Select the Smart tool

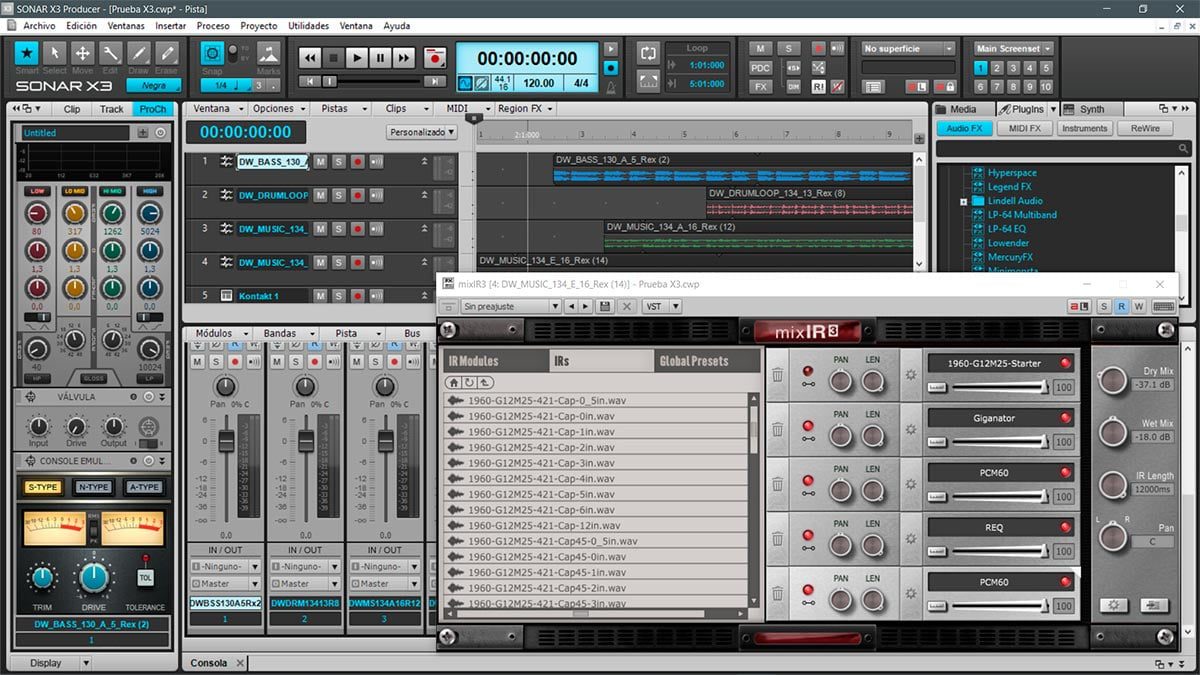click(27, 53)
